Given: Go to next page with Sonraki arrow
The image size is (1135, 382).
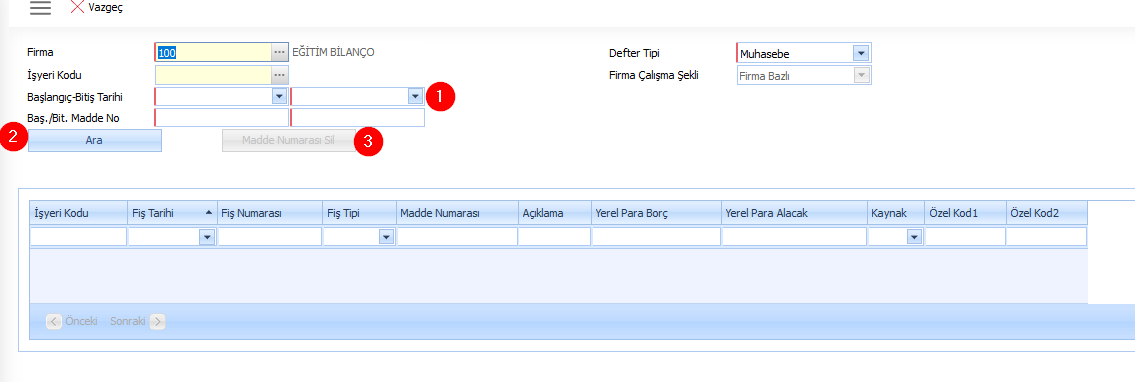Looking at the screenshot, I should coord(158,321).
